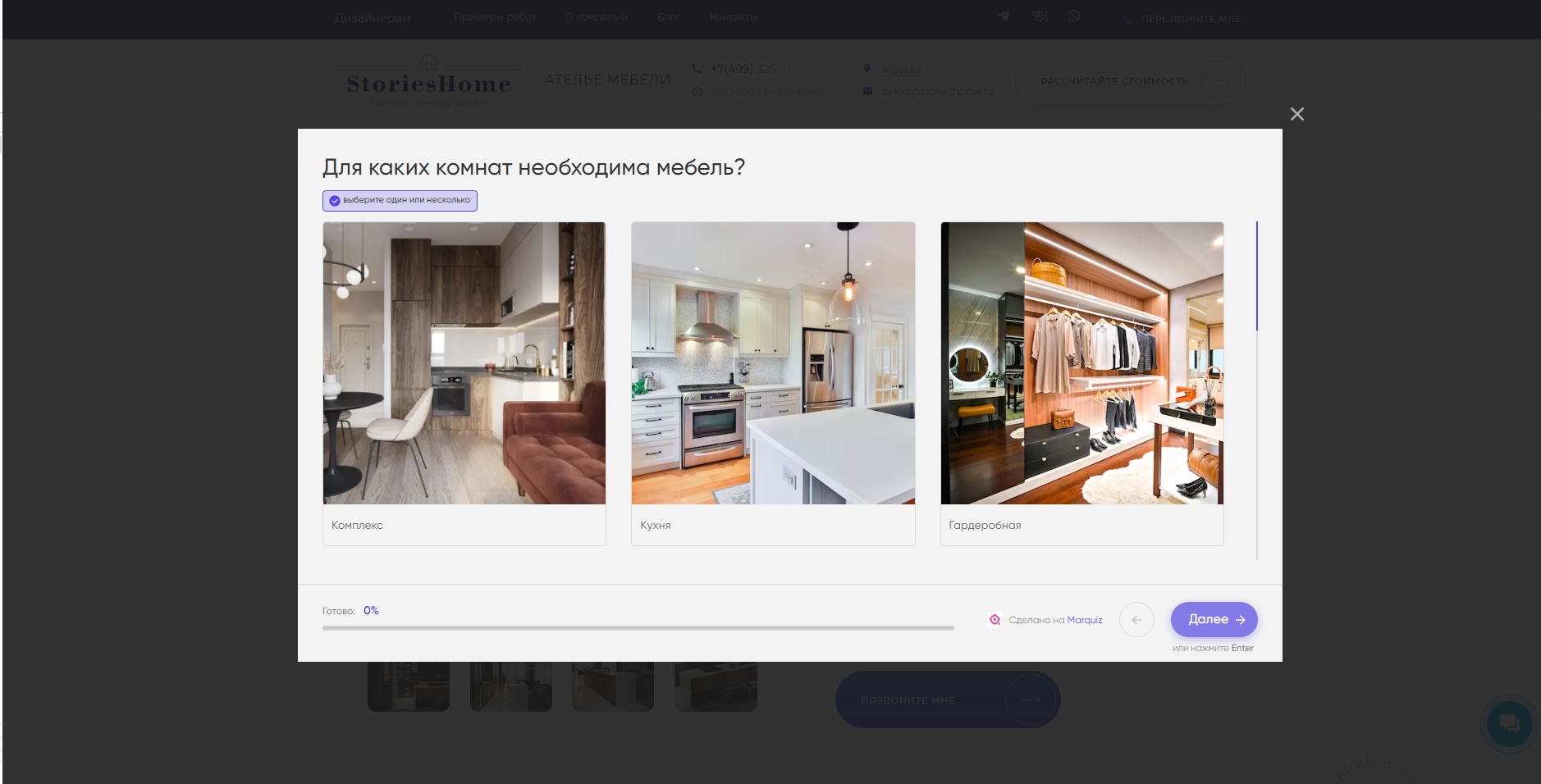Click the fourth gallery thumbnail below the popup
This screenshot has height=784, width=1541.
716,686
